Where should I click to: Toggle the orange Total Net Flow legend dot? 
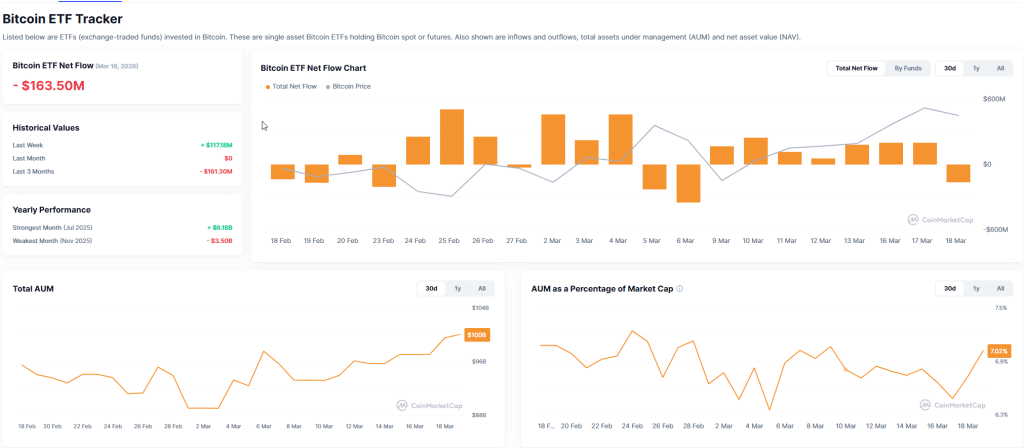[x=267, y=87]
